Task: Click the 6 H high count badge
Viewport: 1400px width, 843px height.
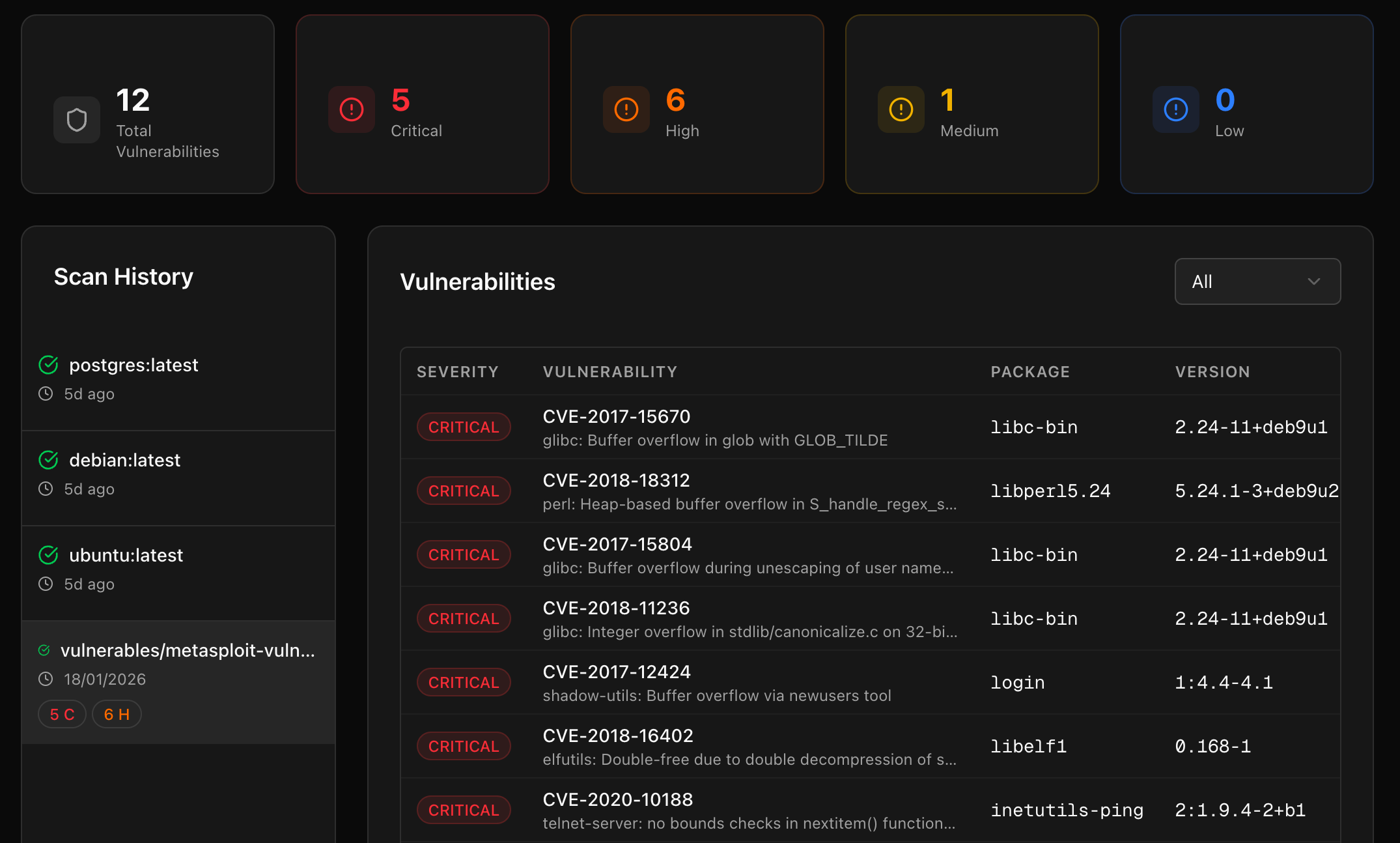Action: (117, 714)
